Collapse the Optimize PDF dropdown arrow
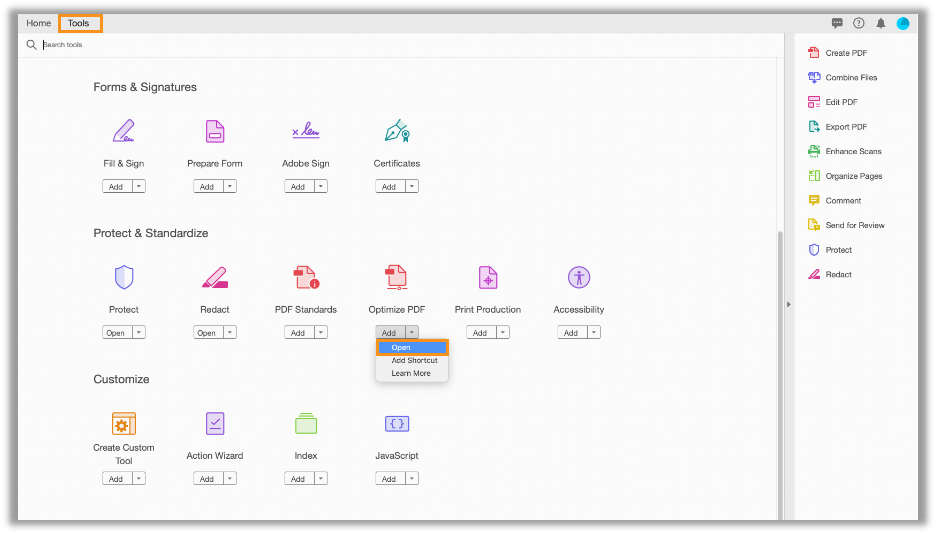This screenshot has height=535, width=936. (412, 333)
